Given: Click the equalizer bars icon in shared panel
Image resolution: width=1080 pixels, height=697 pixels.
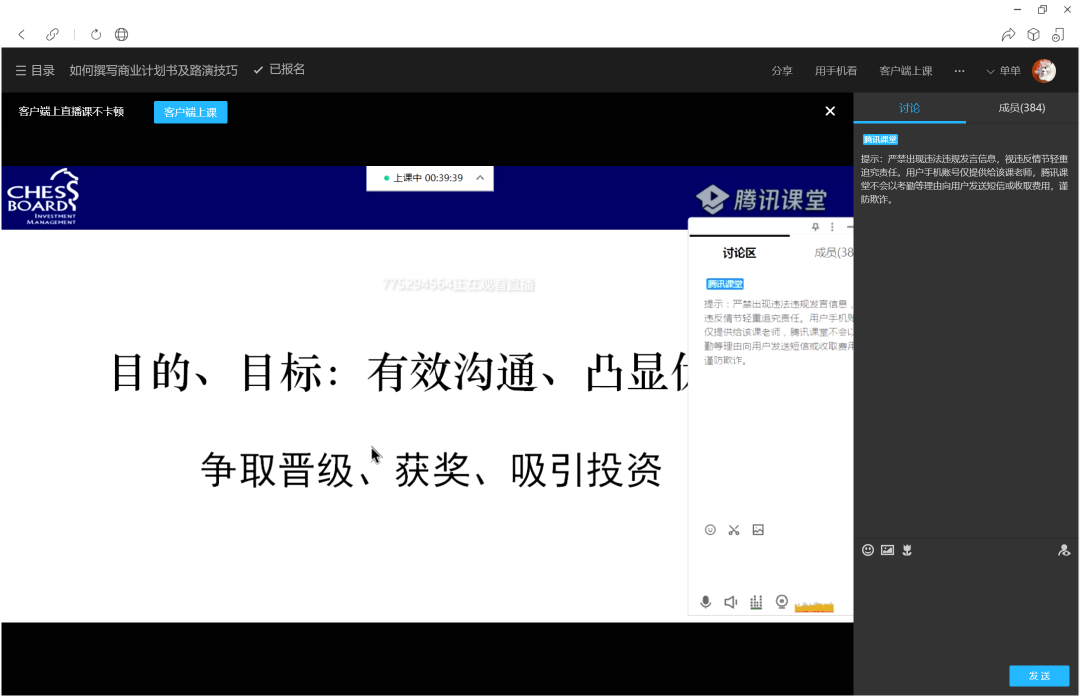Looking at the screenshot, I should (x=756, y=602).
